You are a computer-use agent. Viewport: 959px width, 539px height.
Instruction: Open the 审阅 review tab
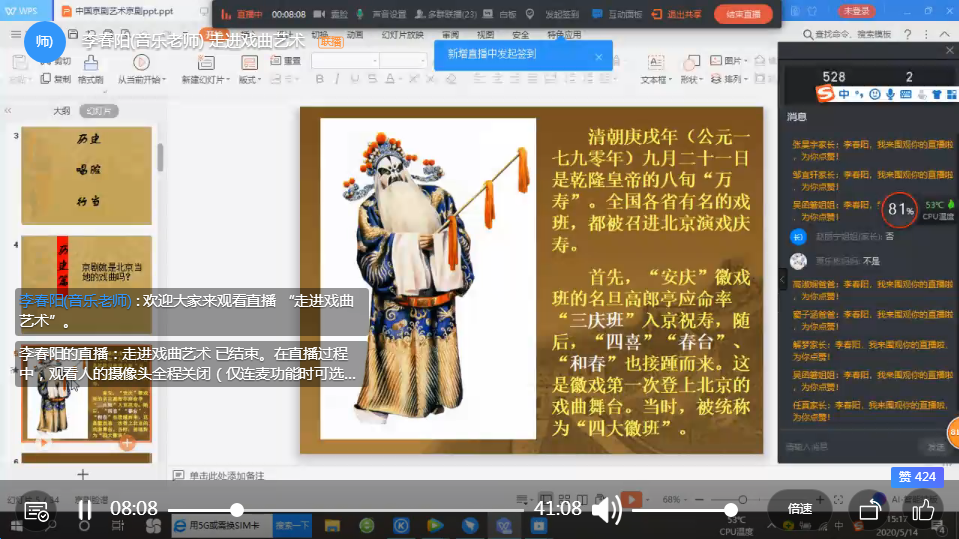click(450, 35)
